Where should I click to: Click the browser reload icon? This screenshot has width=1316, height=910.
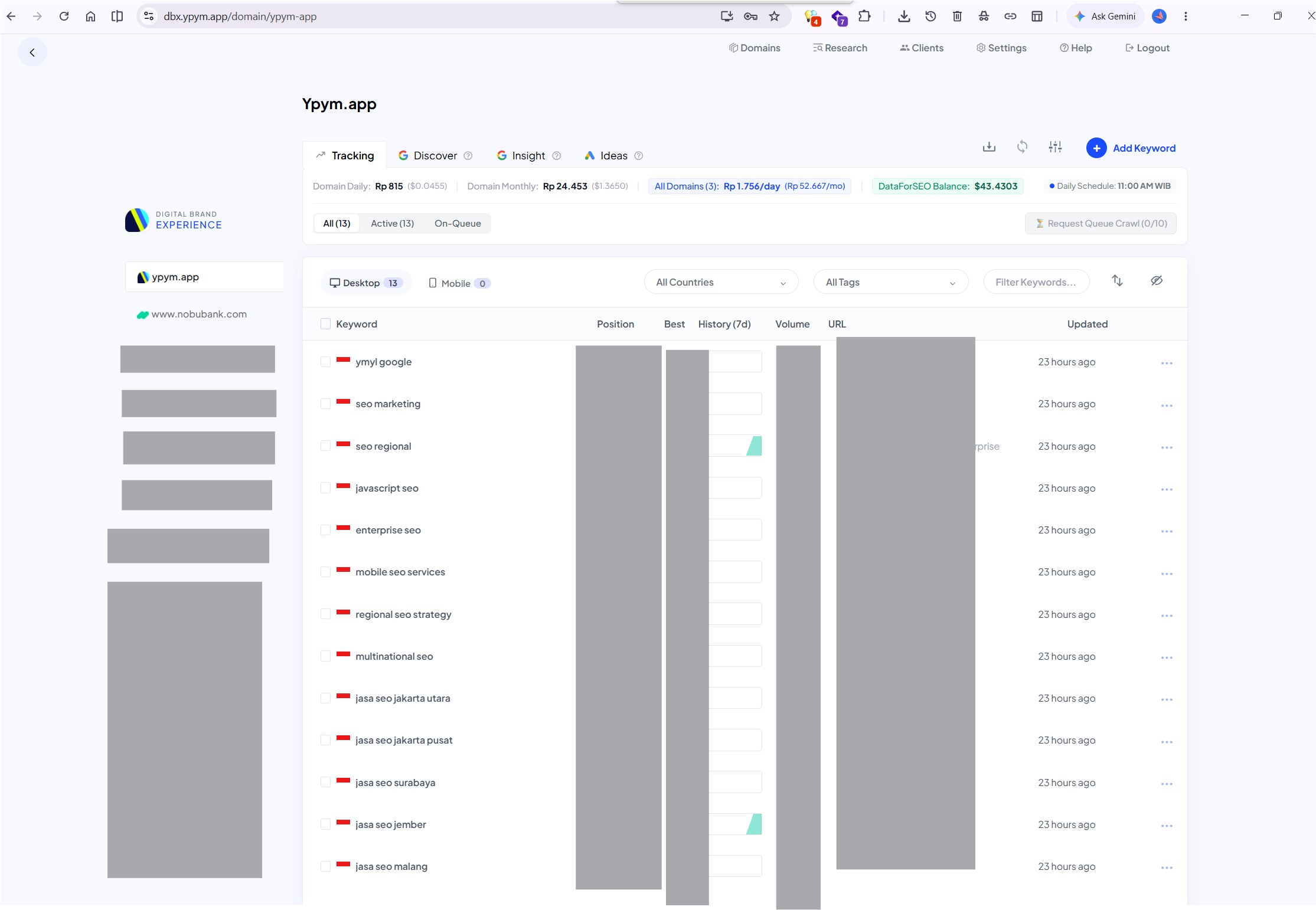click(64, 17)
